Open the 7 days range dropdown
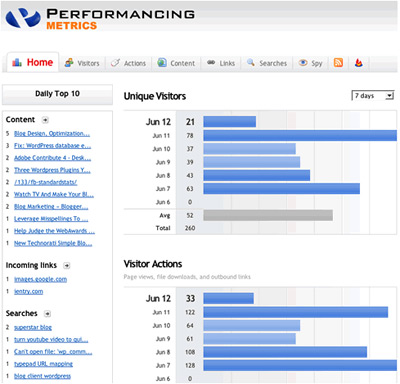This screenshot has width=400, height=384. pos(373,96)
